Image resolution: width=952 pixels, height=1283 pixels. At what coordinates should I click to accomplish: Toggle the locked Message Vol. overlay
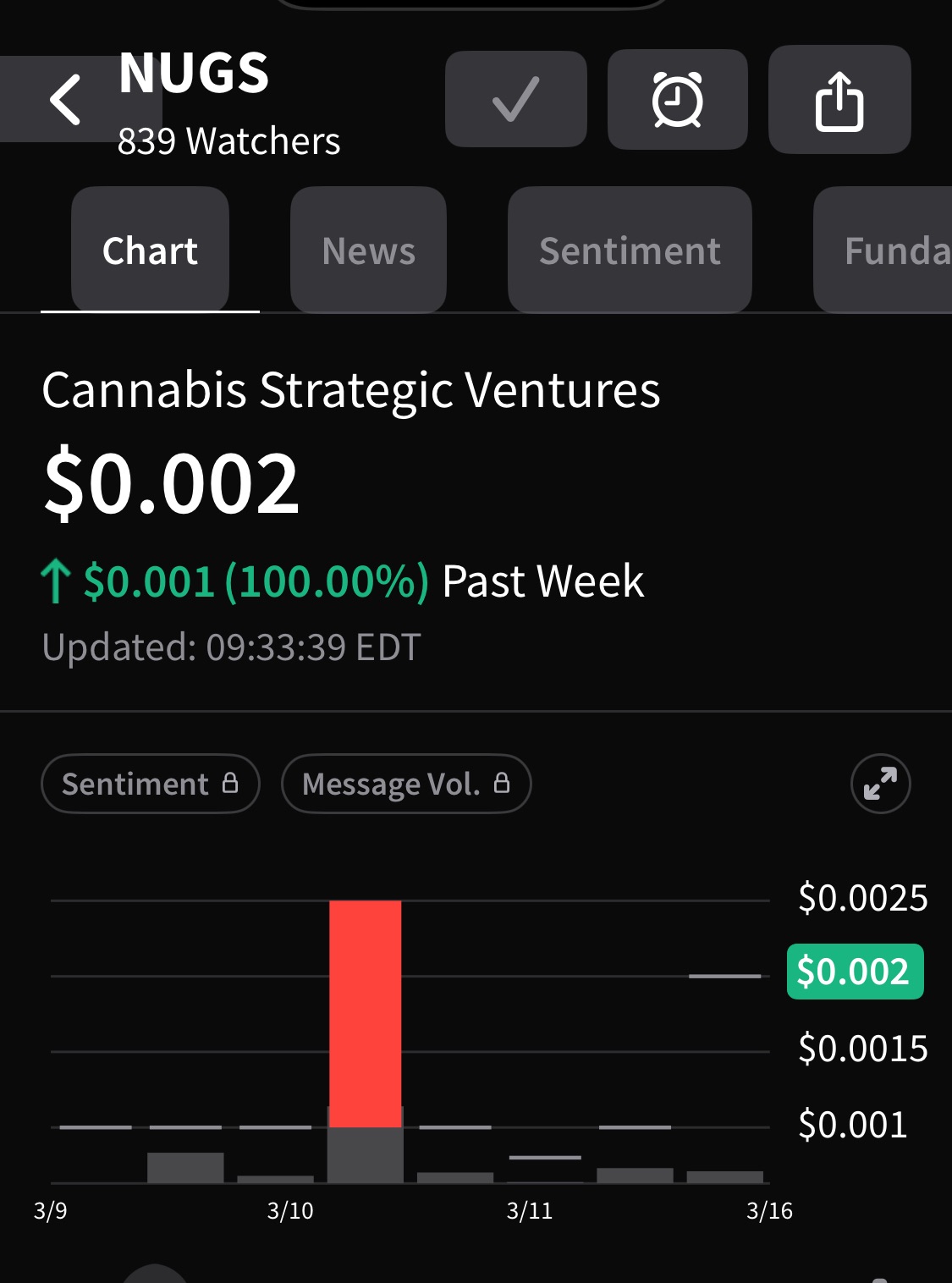pyautogui.click(x=406, y=784)
